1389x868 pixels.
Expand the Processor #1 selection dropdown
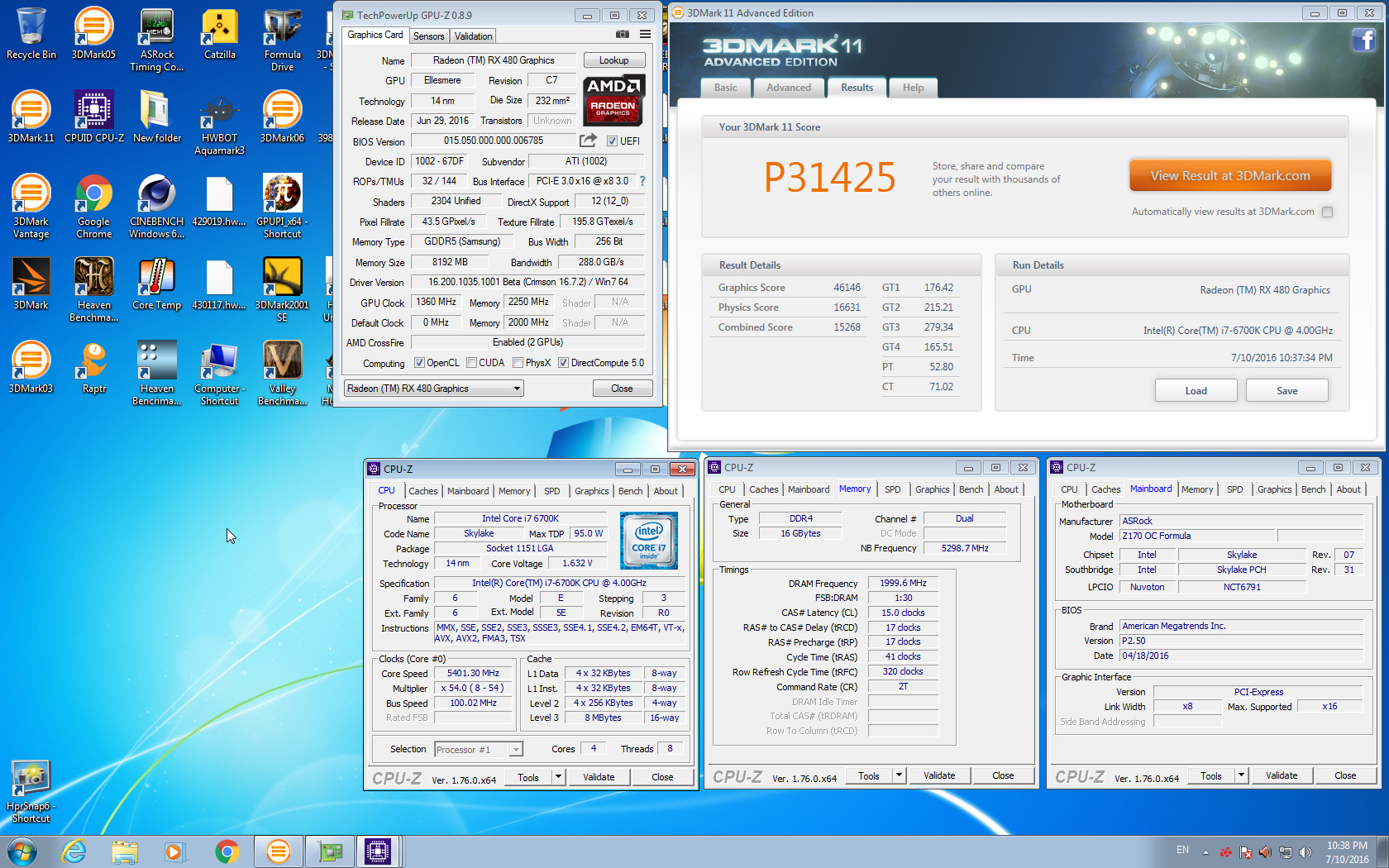click(516, 750)
